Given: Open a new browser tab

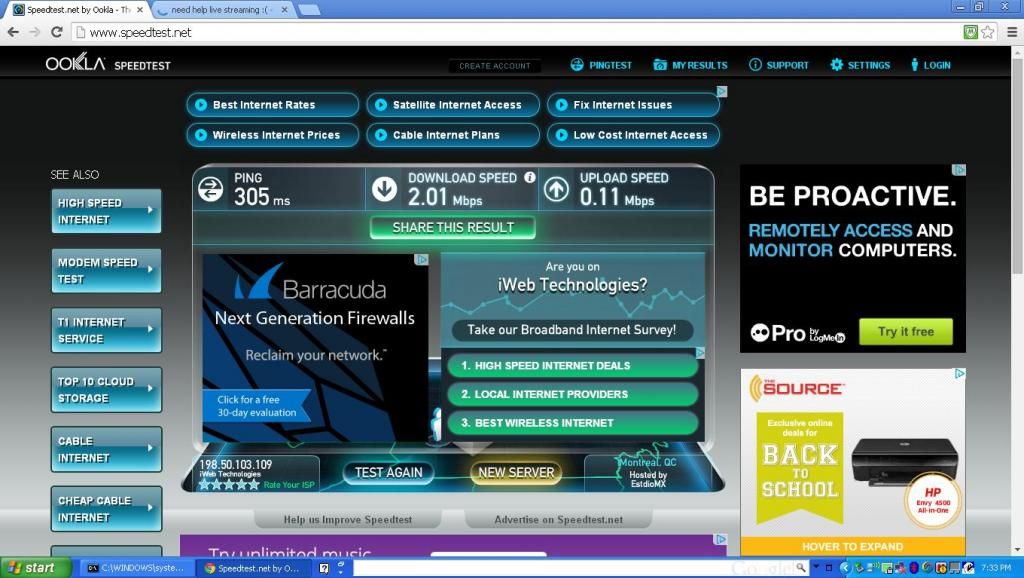Looking at the screenshot, I should (309, 10).
